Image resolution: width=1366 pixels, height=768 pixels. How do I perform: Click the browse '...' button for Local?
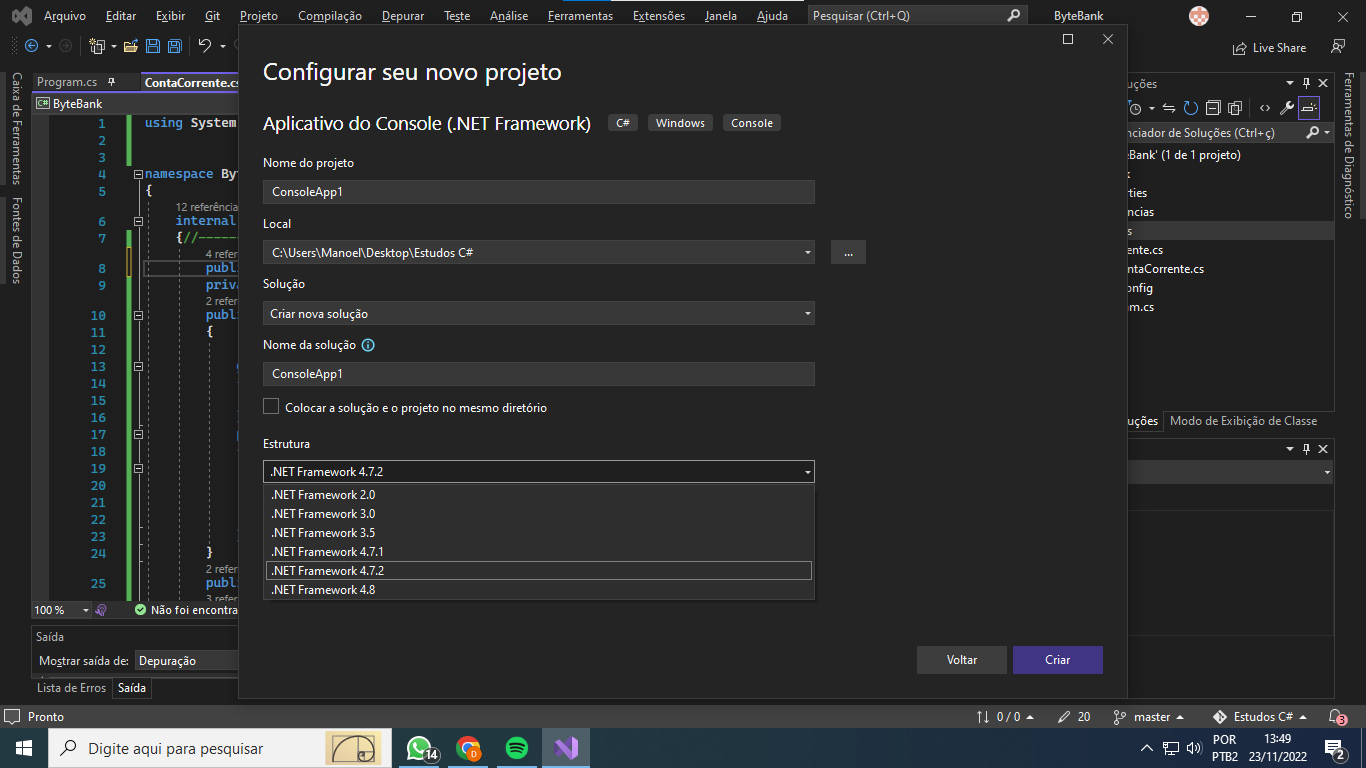pos(848,253)
